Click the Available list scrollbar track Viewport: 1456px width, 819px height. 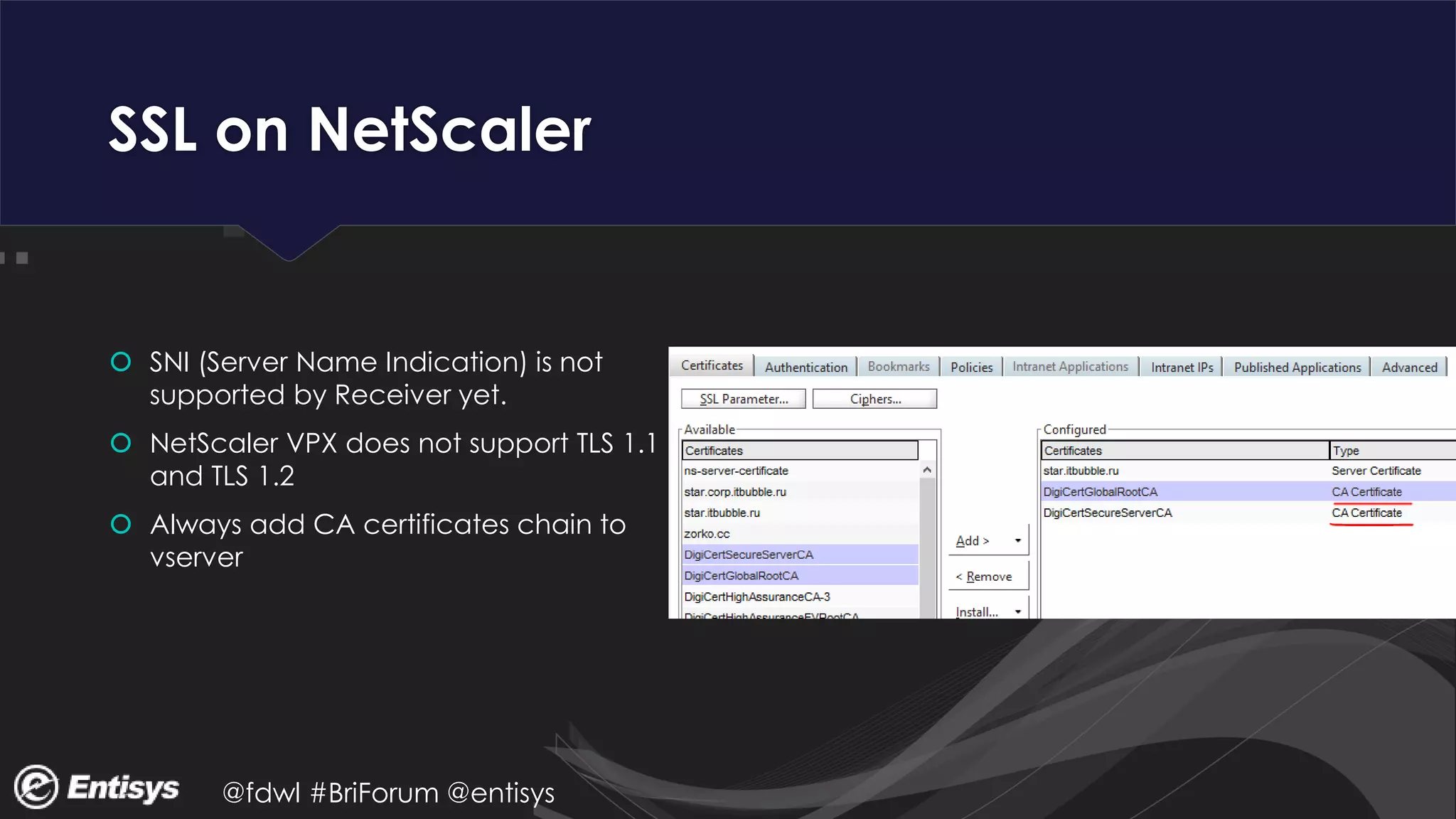927,547
